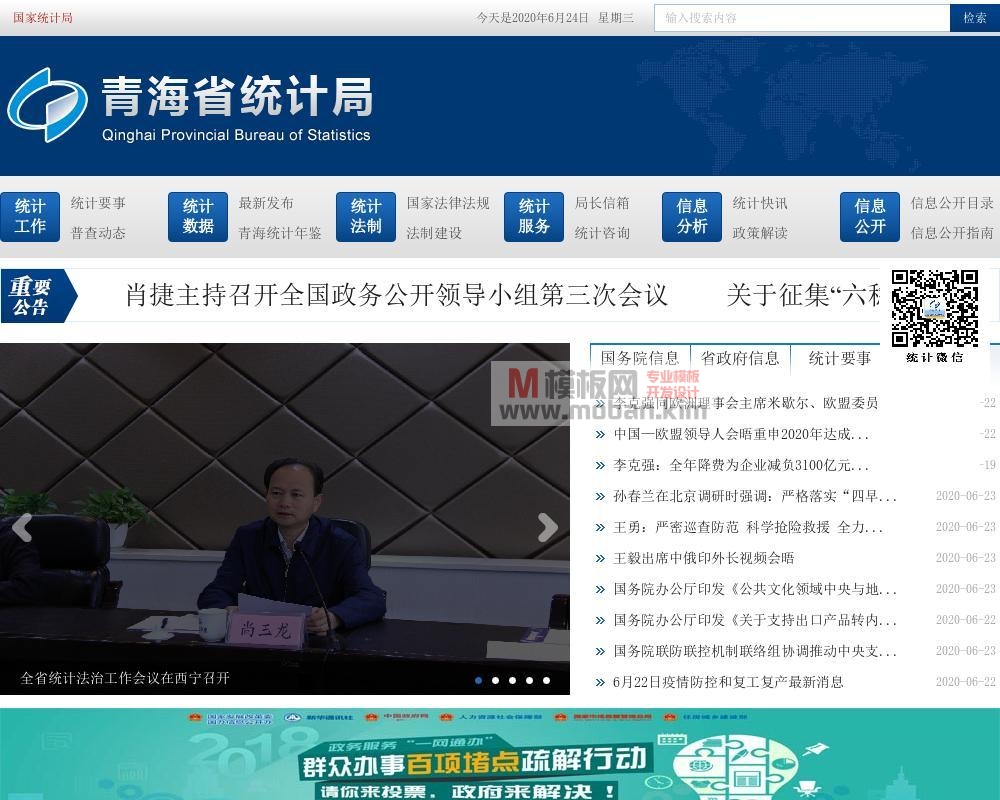Open news 王毅出席中俄印外长视频会晤

(x=703, y=558)
